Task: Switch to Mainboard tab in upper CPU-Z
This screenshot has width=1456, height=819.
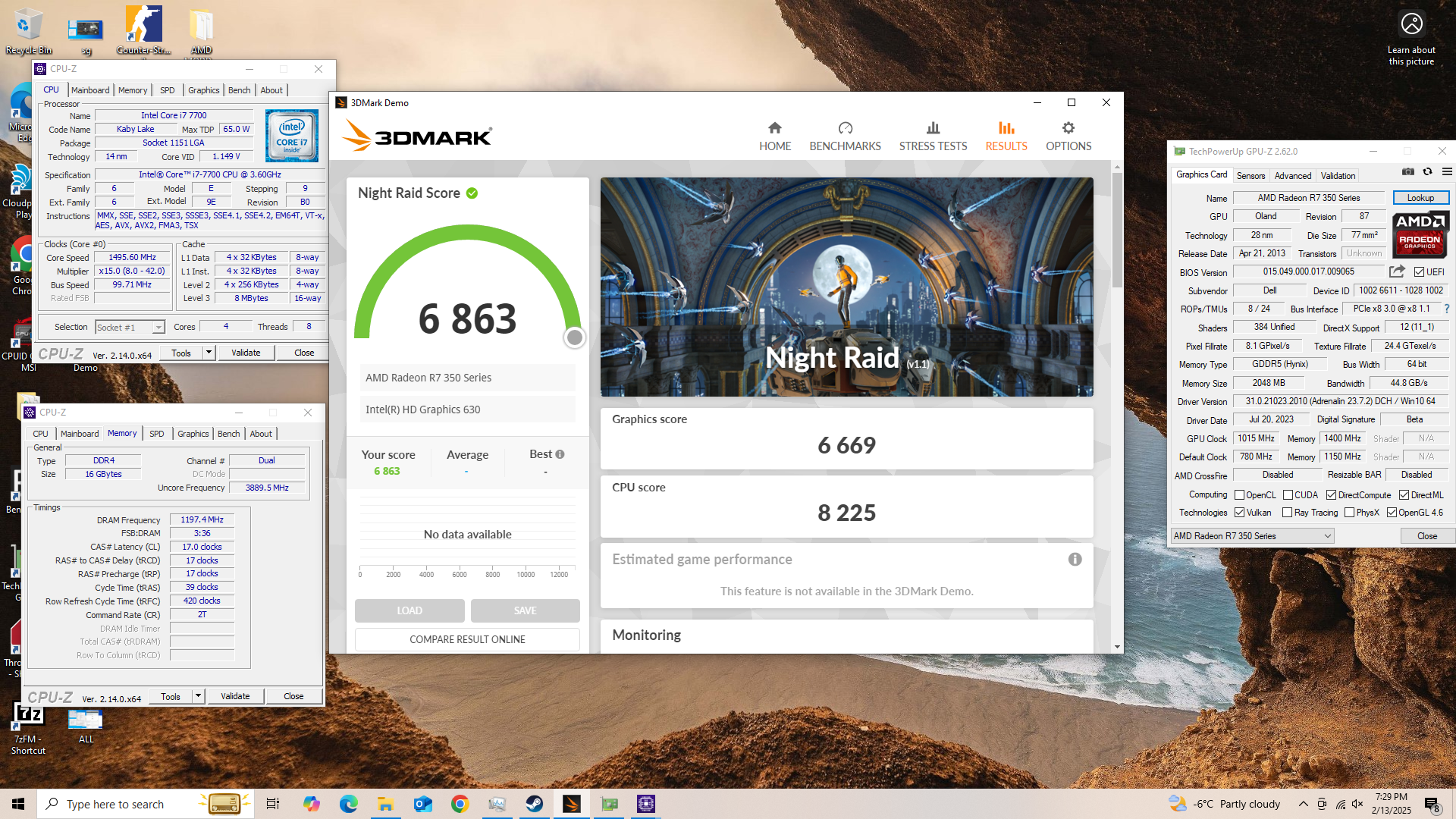Action: [x=90, y=90]
